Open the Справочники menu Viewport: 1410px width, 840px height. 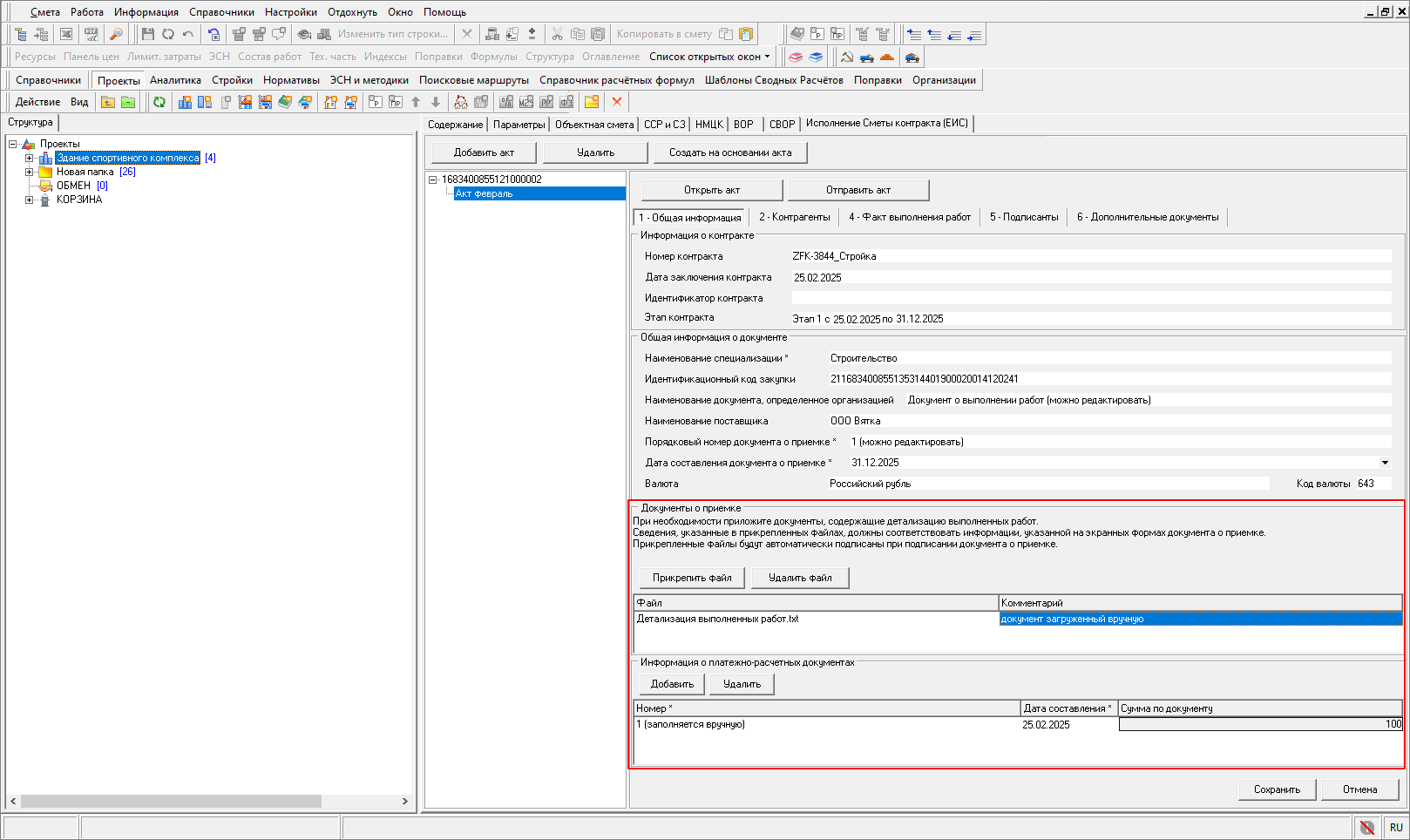(x=221, y=12)
